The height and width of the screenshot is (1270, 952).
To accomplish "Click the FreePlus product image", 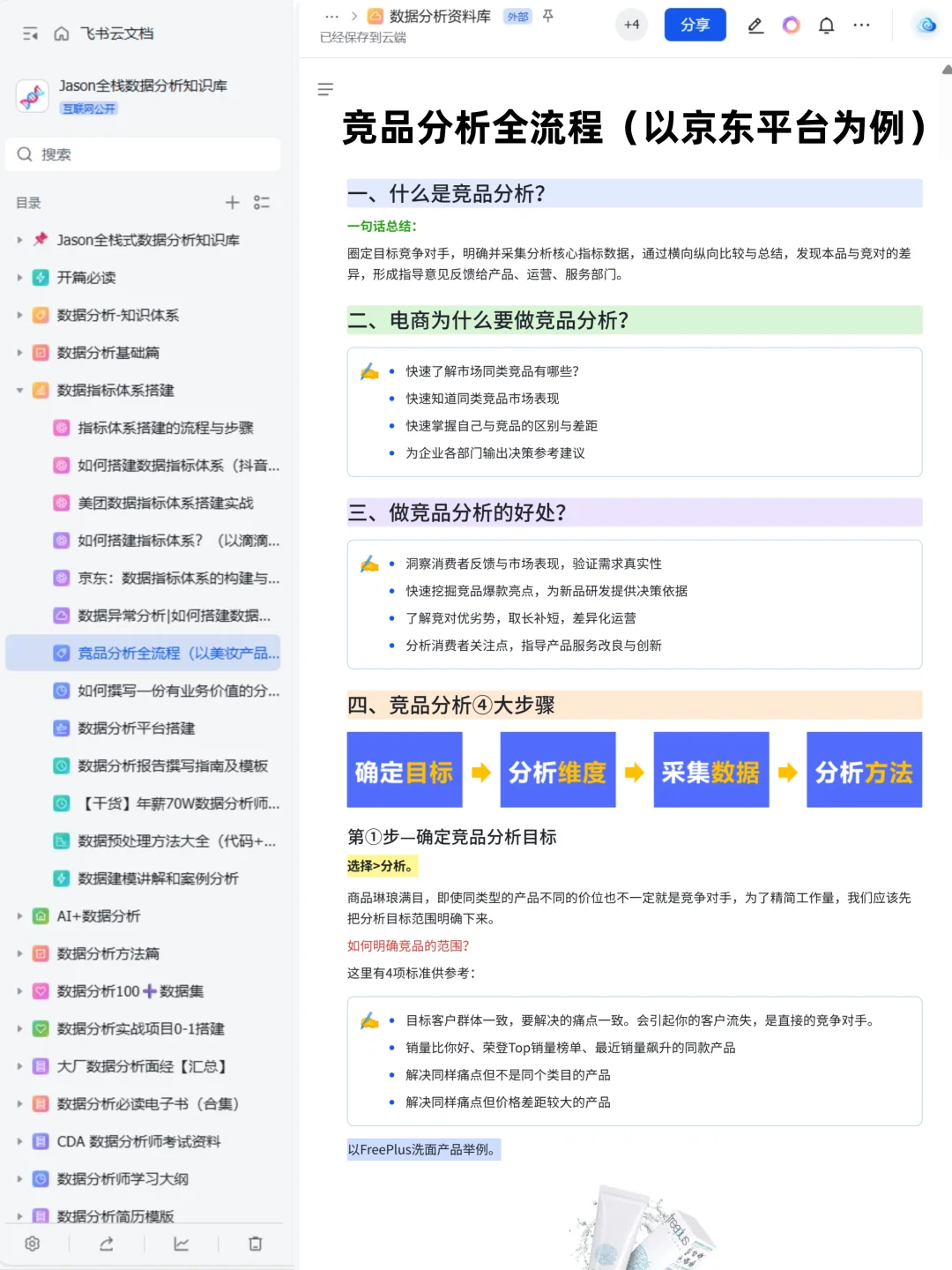I will pos(643,1226).
